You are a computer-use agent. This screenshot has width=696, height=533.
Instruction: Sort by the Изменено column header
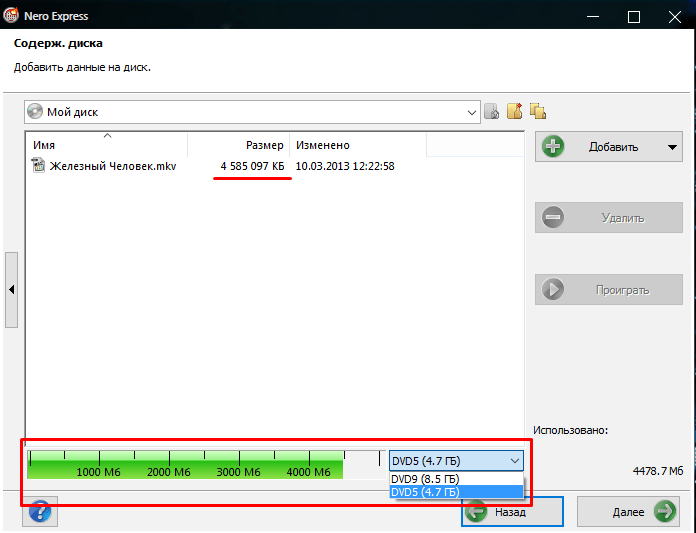click(x=358, y=145)
